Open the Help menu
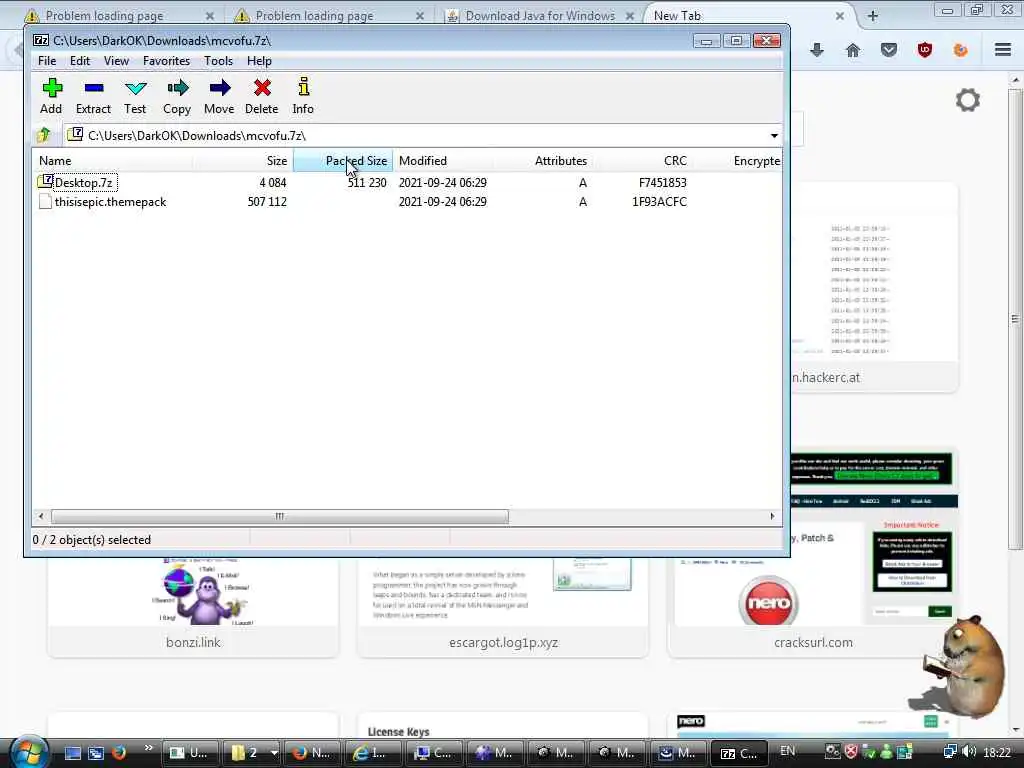 [x=259, y=61]
